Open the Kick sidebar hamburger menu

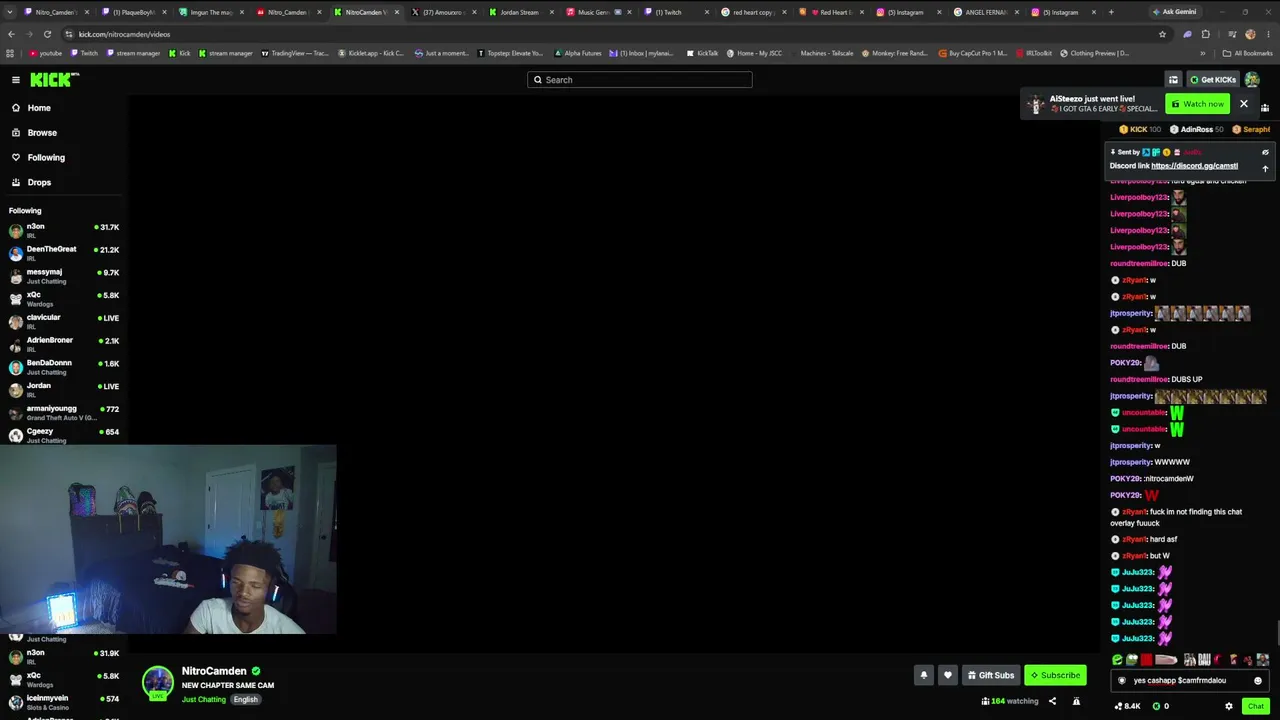pyautogui.click(x=16, y=80)
